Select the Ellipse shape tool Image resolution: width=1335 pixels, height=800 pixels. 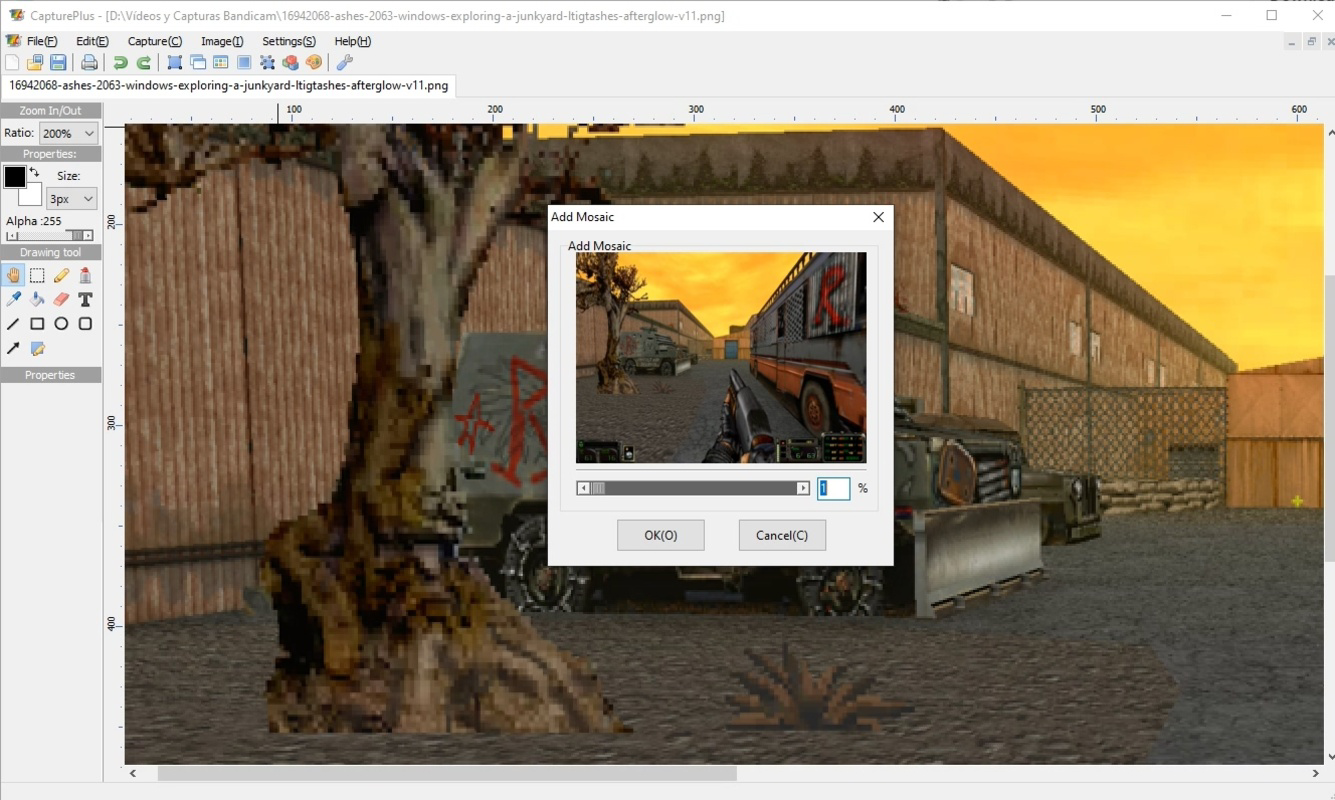coord(61,324)
